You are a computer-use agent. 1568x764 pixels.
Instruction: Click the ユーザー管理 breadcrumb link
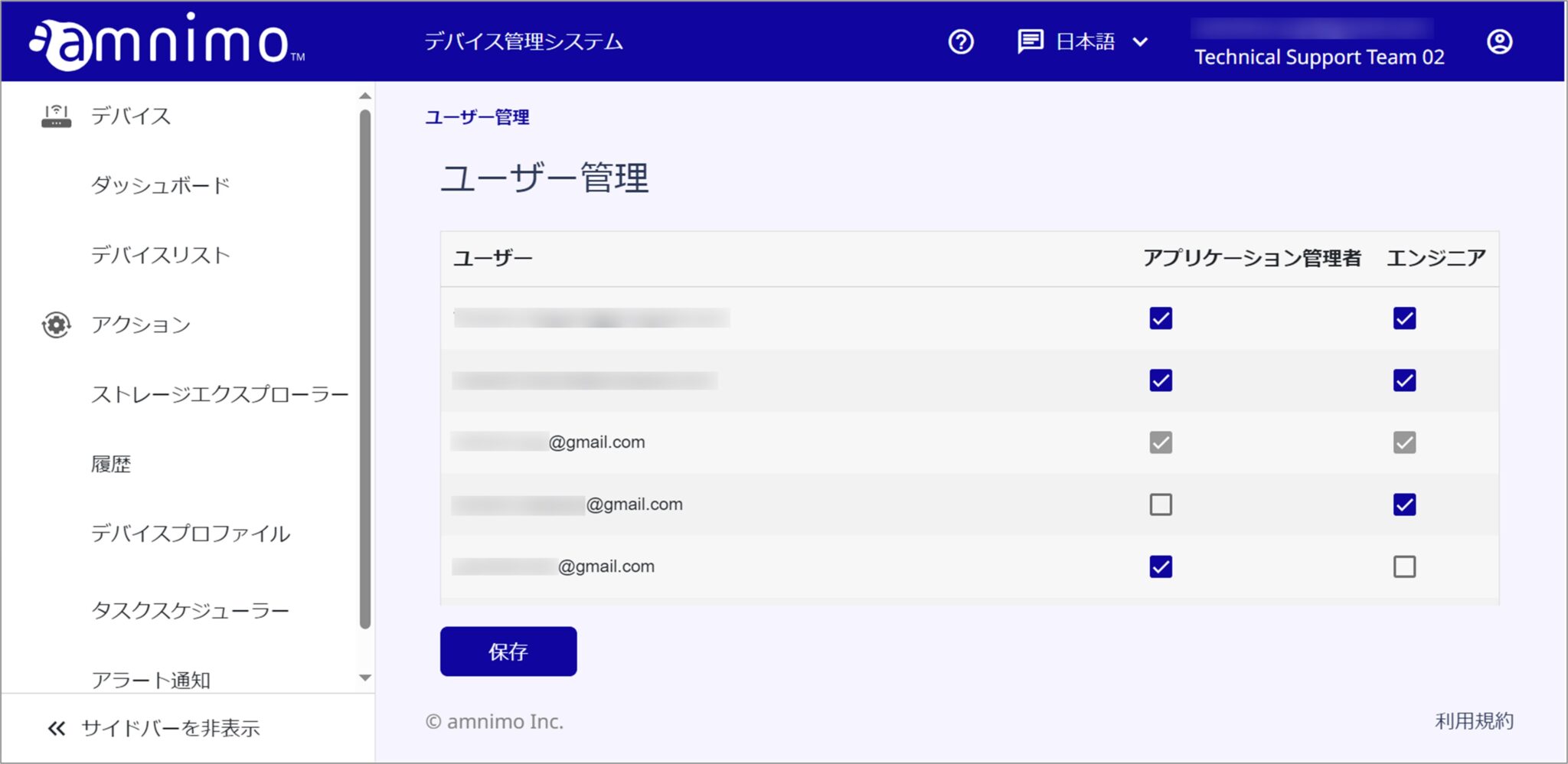[x=479, y=117]
